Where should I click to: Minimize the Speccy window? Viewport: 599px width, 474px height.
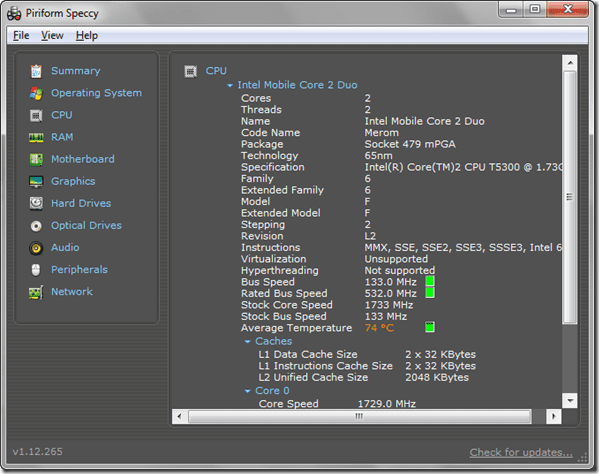(511, 9)
